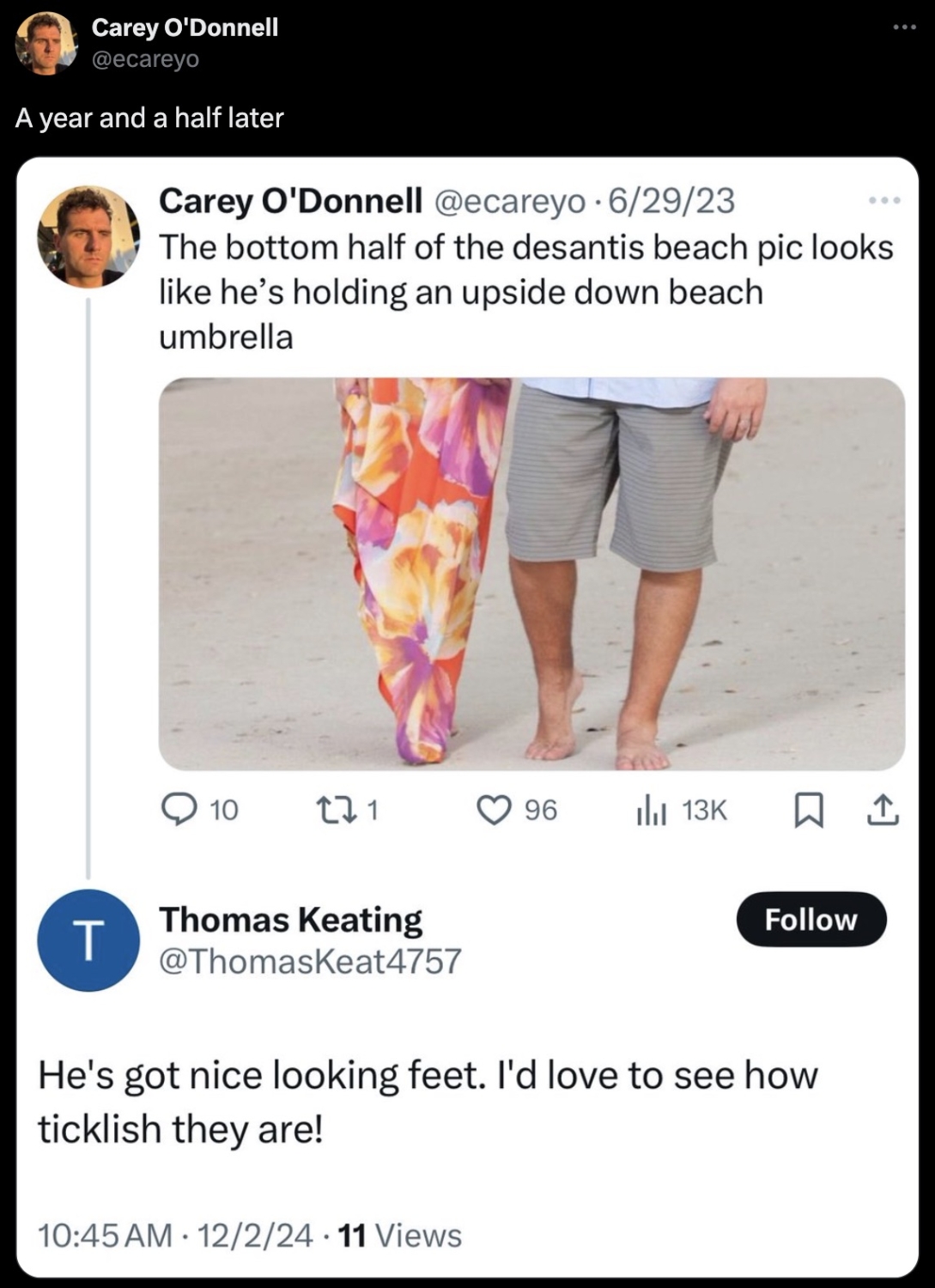Open more options on quoted tweet
This screenshot has width=935, height=1288.
[884, 201]
